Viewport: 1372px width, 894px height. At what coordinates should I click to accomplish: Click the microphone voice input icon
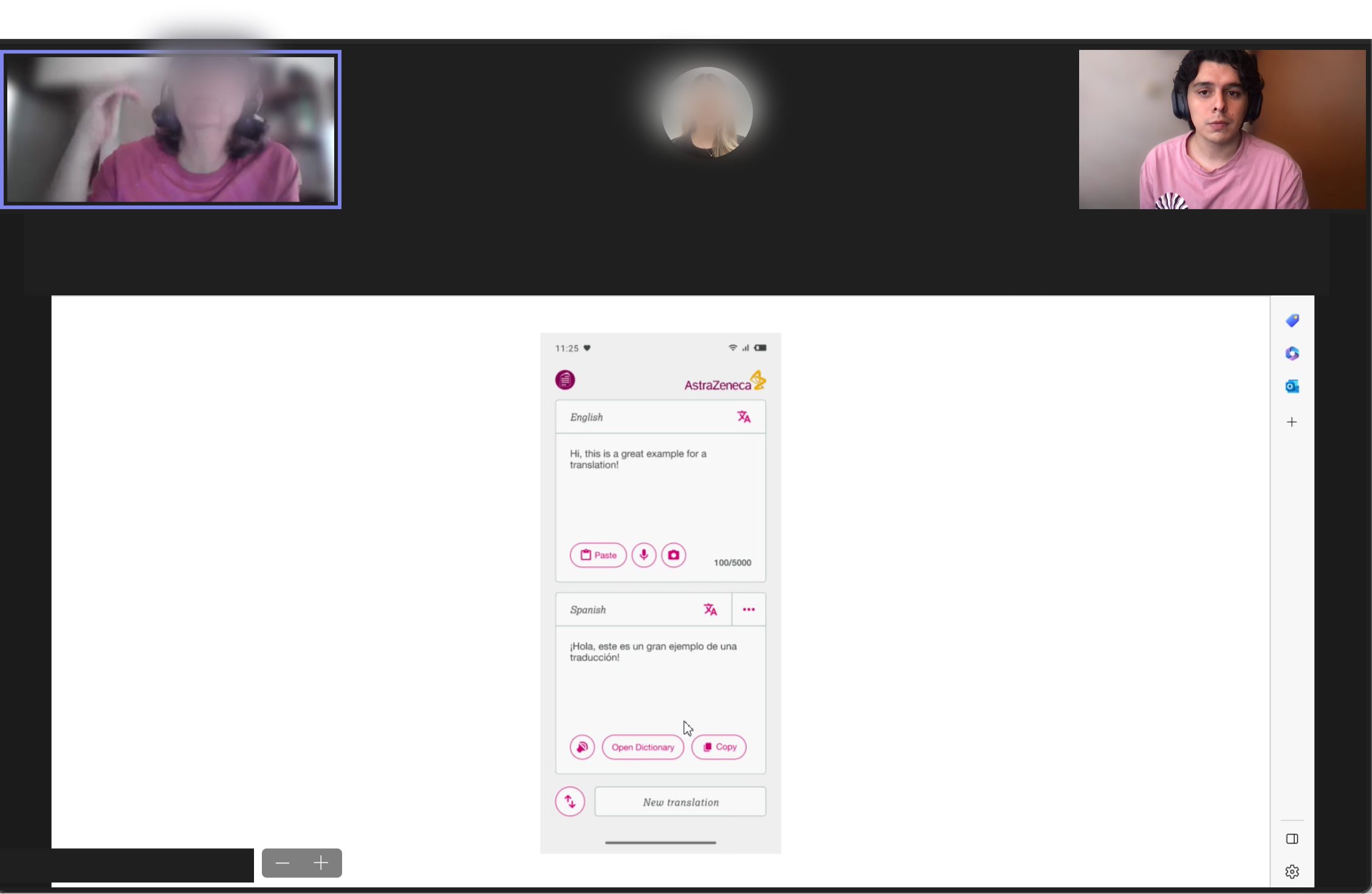click(643, 555)
